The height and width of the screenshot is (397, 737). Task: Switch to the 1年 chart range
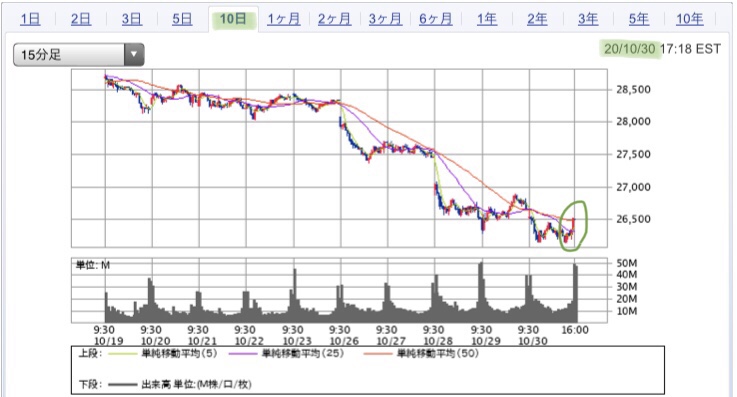click(x=487, y=19)
